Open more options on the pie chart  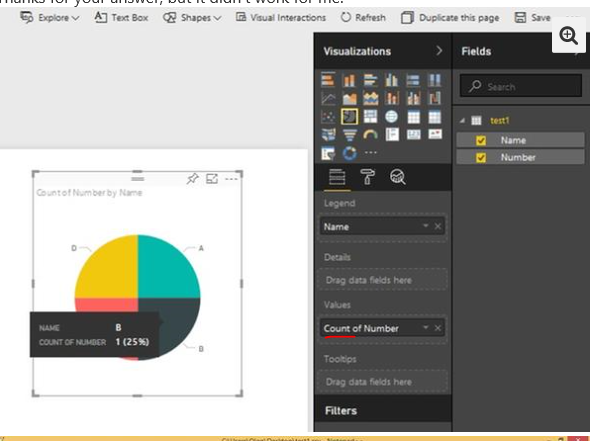click(x=231, y=178)
